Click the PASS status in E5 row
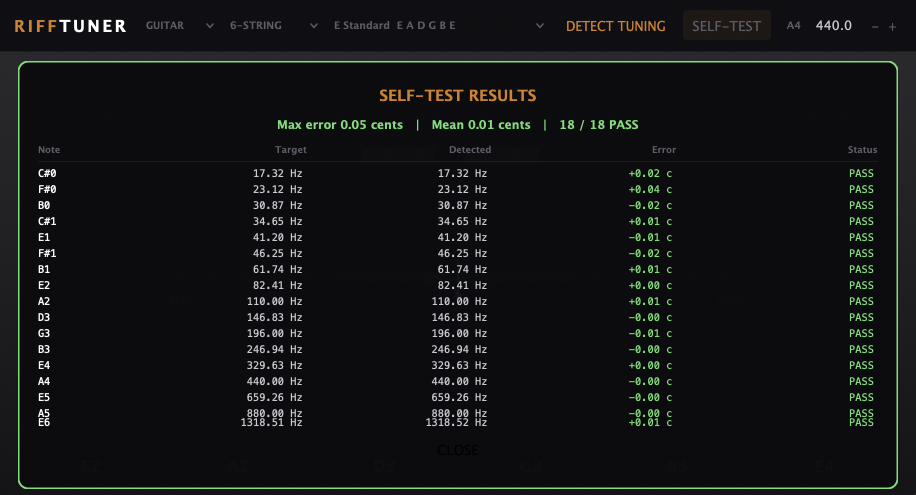This screenshot has height=495, width=916. click(861, 397)
